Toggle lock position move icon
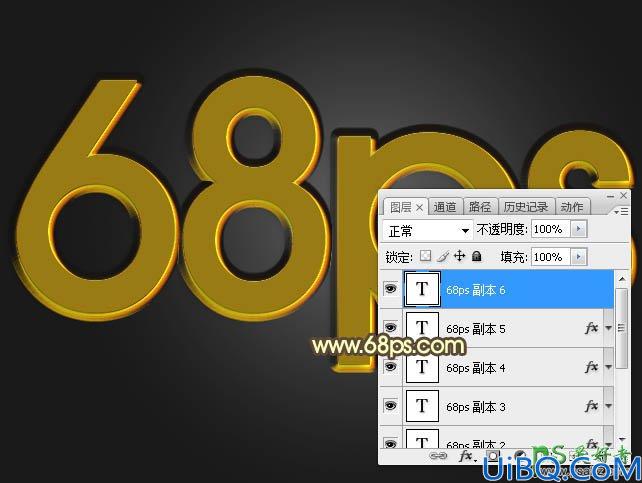The image size is (642, 483). [x=460, y=256]
